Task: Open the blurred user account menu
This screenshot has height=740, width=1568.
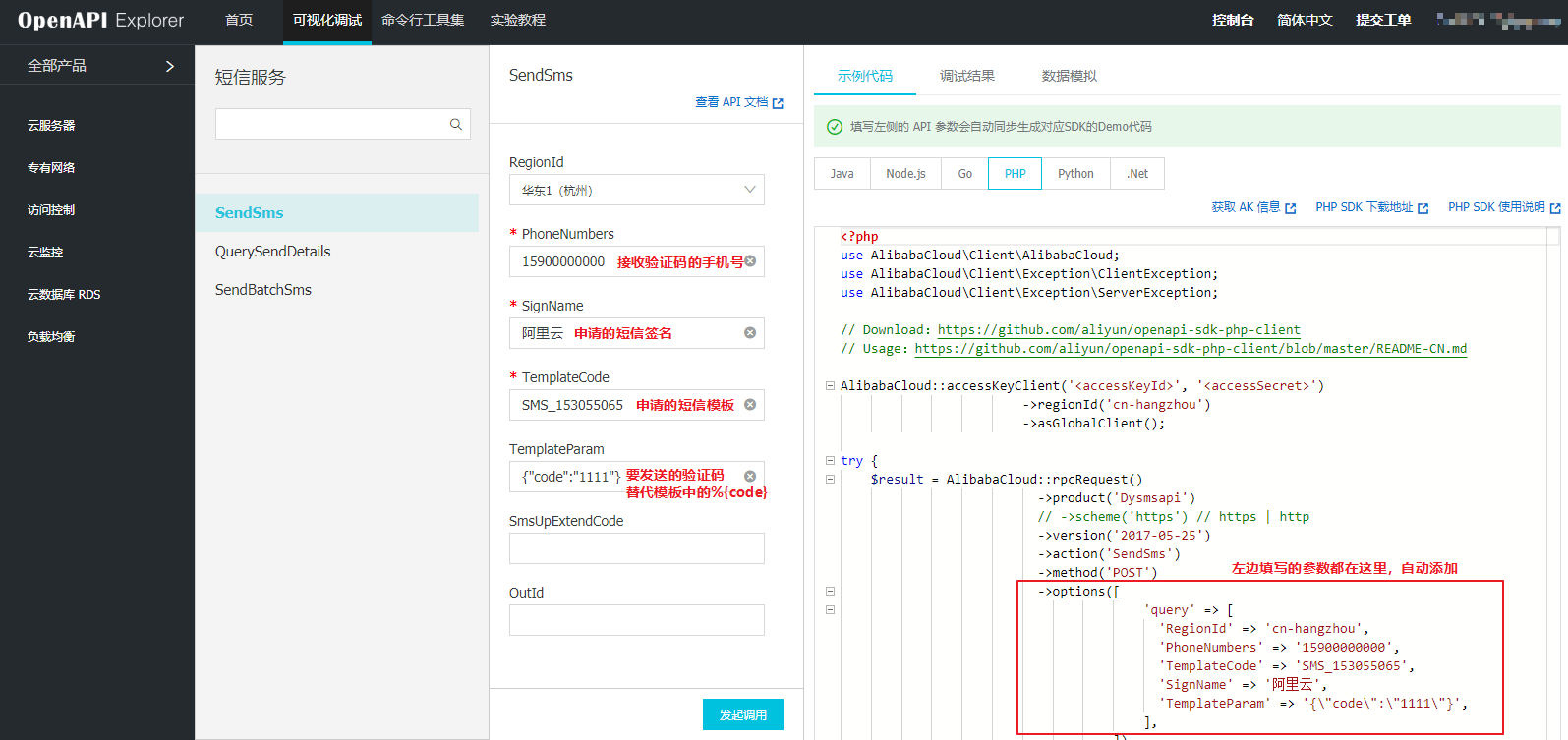Action: coord(1497,20)
